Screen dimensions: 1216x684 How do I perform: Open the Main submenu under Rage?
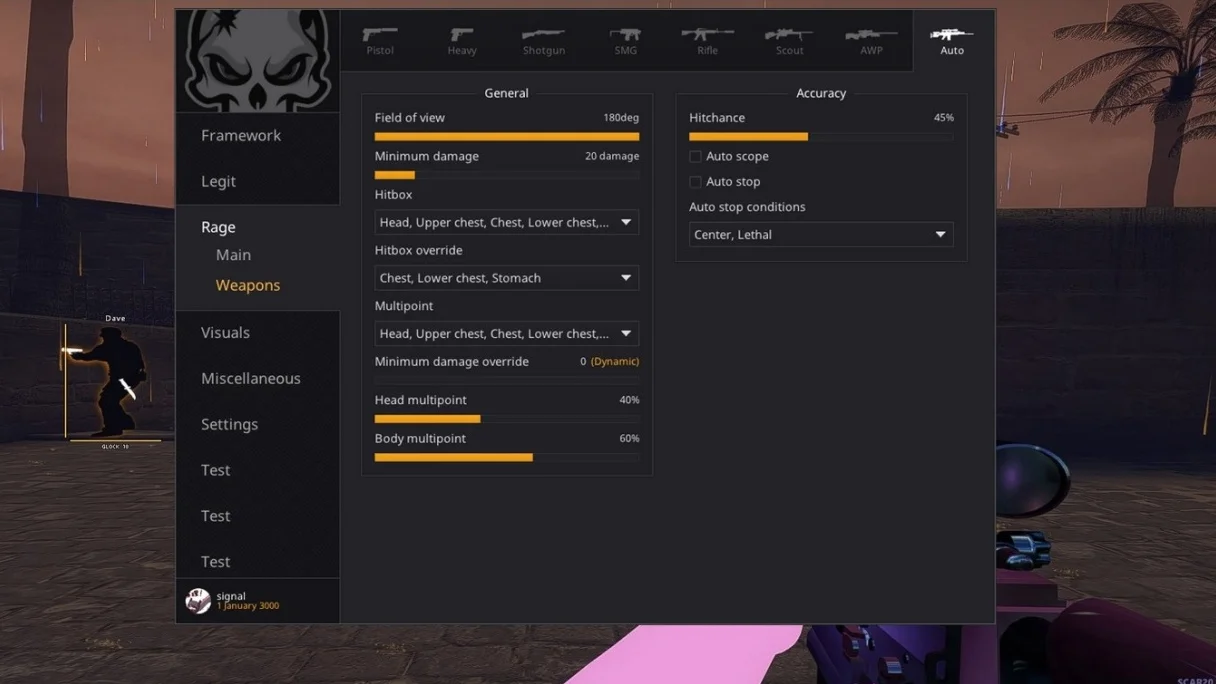pos(233,255)
